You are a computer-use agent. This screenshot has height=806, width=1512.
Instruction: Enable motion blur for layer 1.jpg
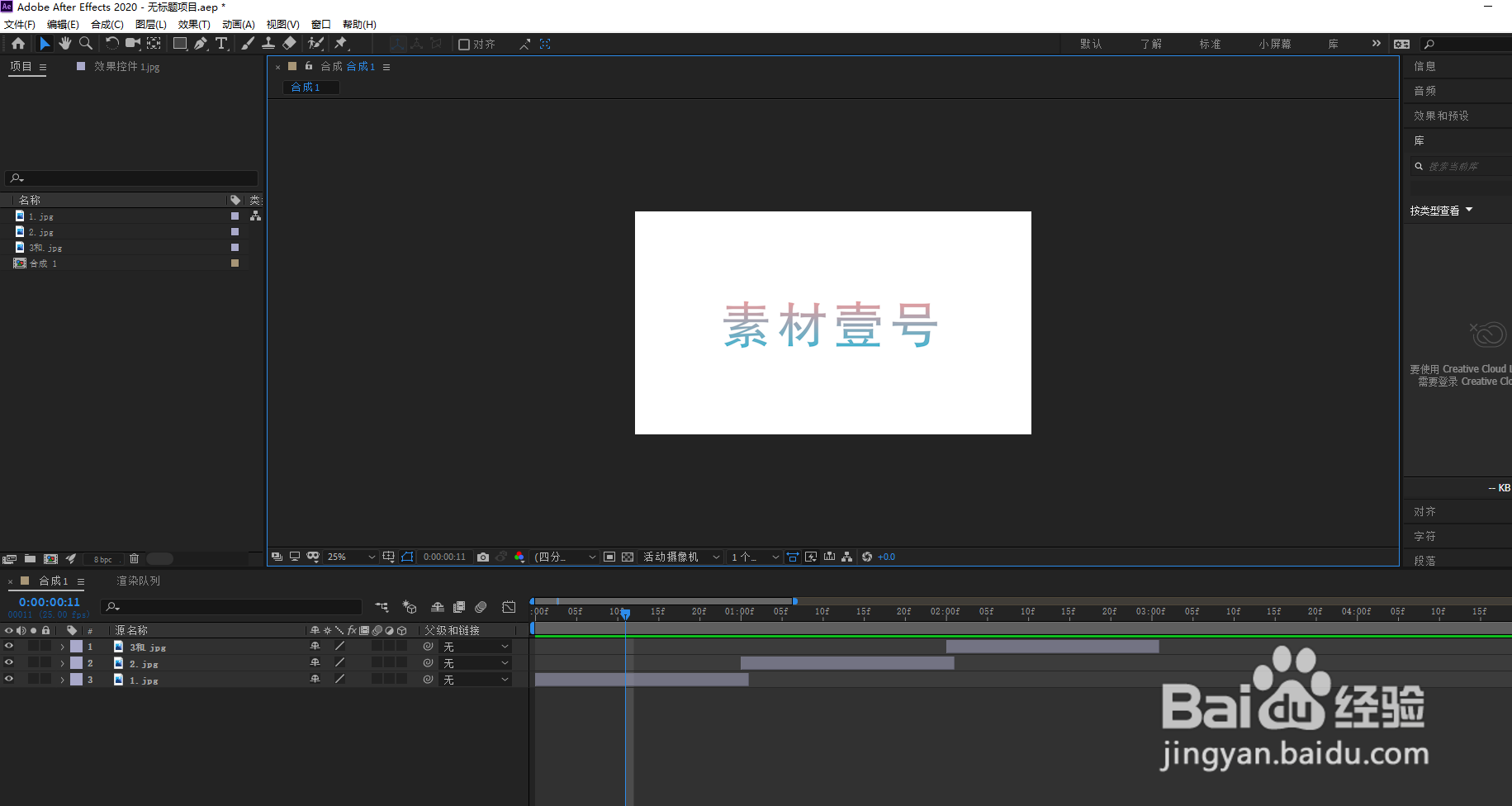[x=377, y=679]
